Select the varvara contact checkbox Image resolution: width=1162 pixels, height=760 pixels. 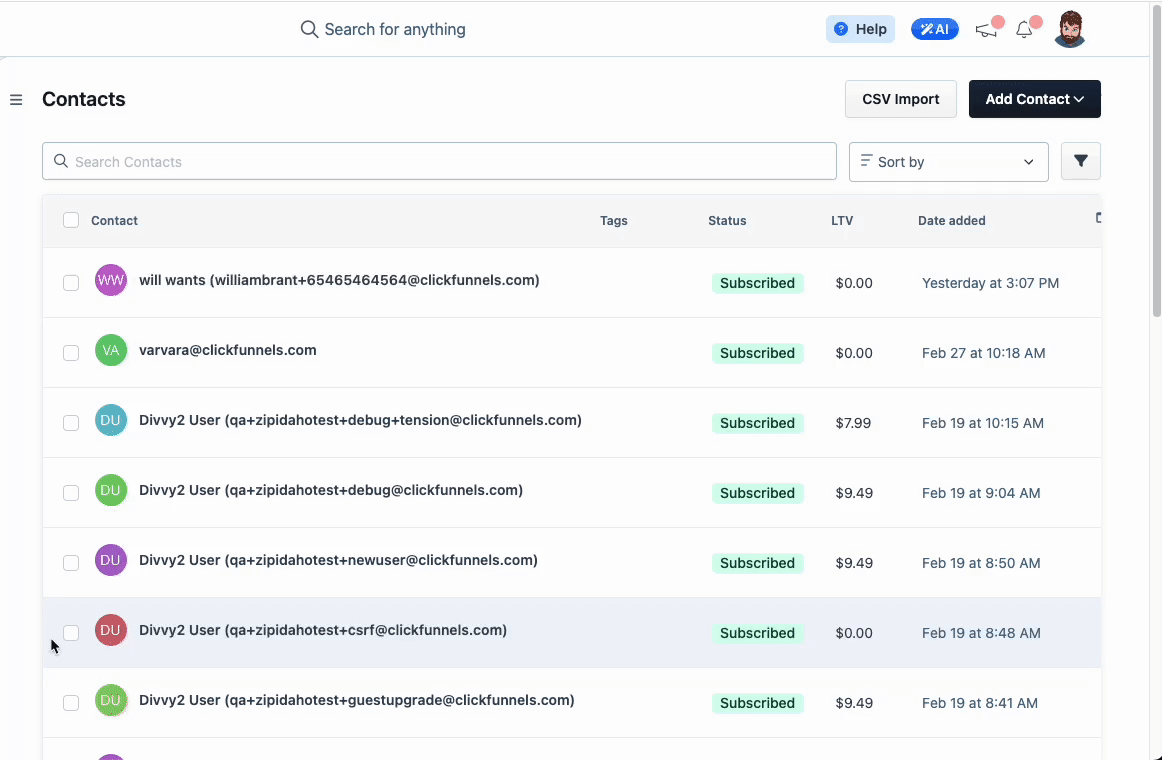[x=70, y=353]
